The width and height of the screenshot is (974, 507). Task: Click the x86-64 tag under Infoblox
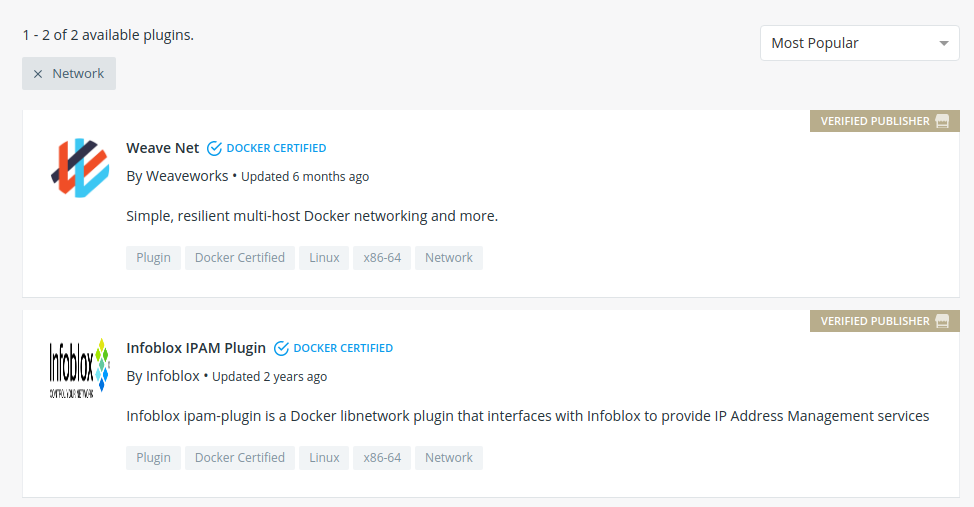pos(382,458)
